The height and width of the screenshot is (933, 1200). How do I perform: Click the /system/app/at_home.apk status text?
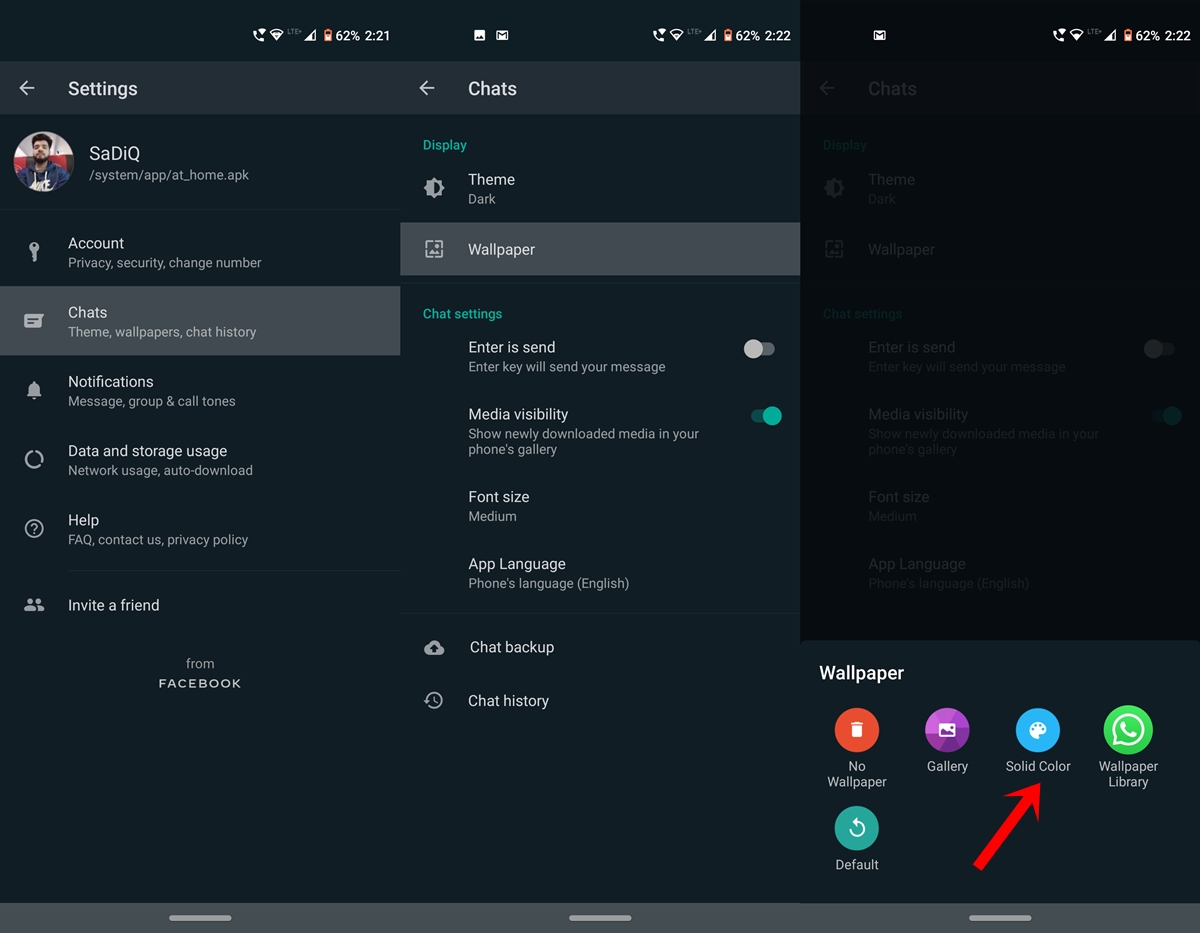(x=169, y=175)
